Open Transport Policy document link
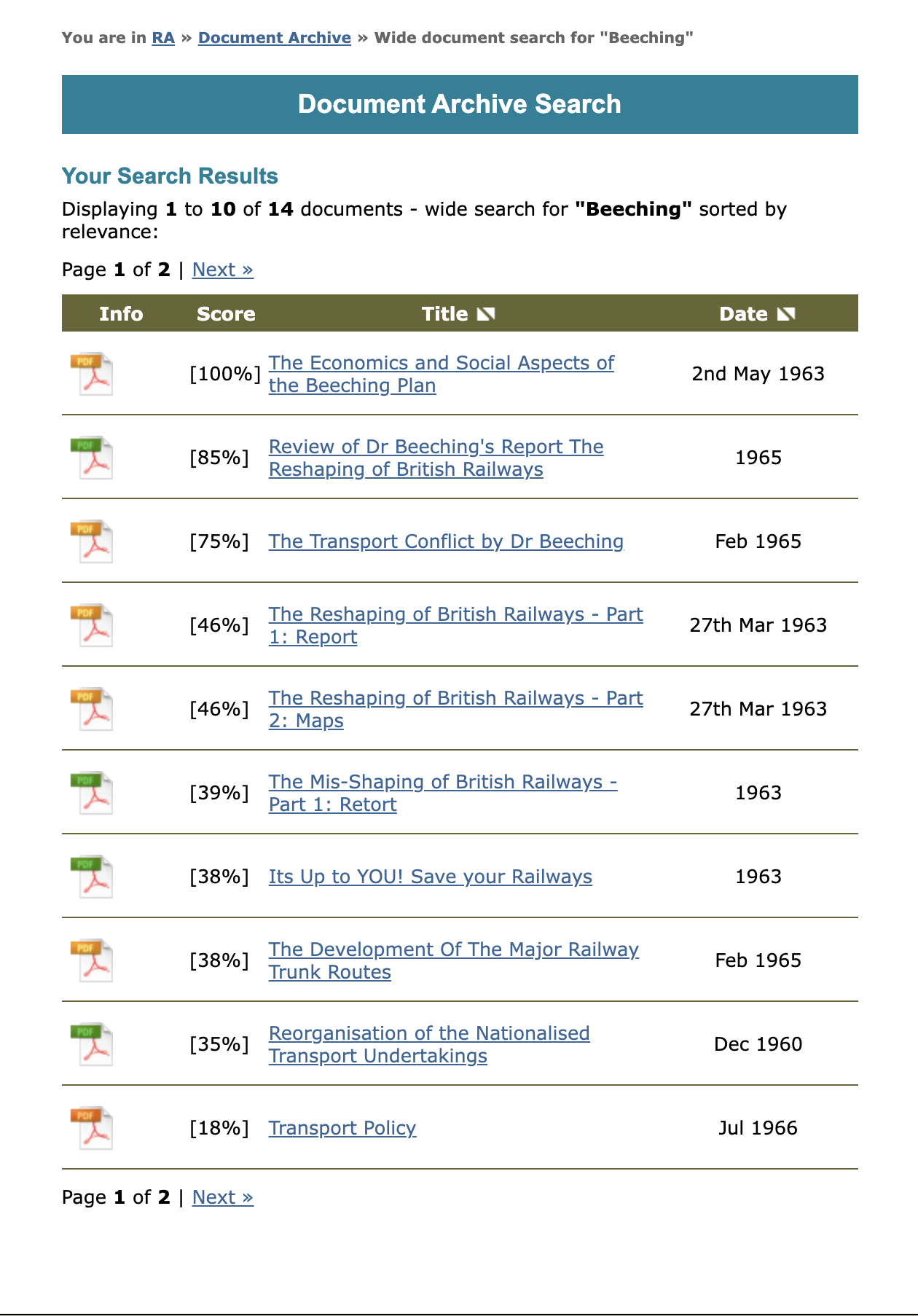 pyautogui.click(x=342, y=1128)
